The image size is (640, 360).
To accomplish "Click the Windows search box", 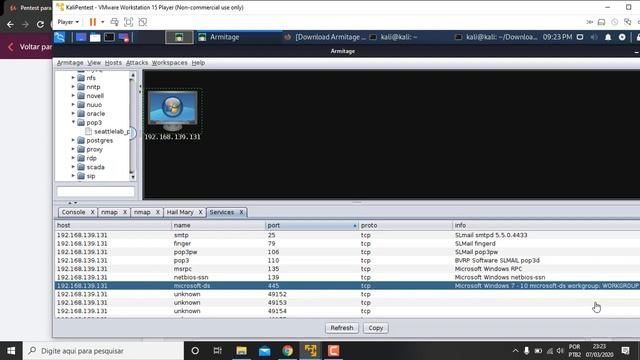I will click(103, 351).
